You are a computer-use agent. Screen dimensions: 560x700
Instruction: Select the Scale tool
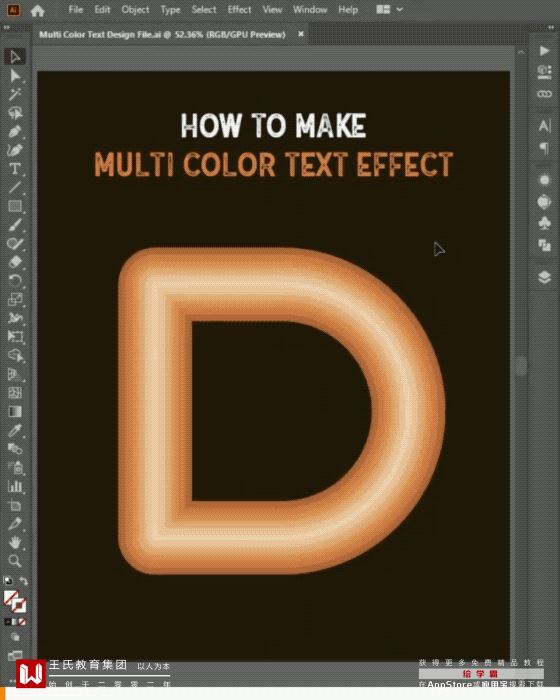pos(15,299)
